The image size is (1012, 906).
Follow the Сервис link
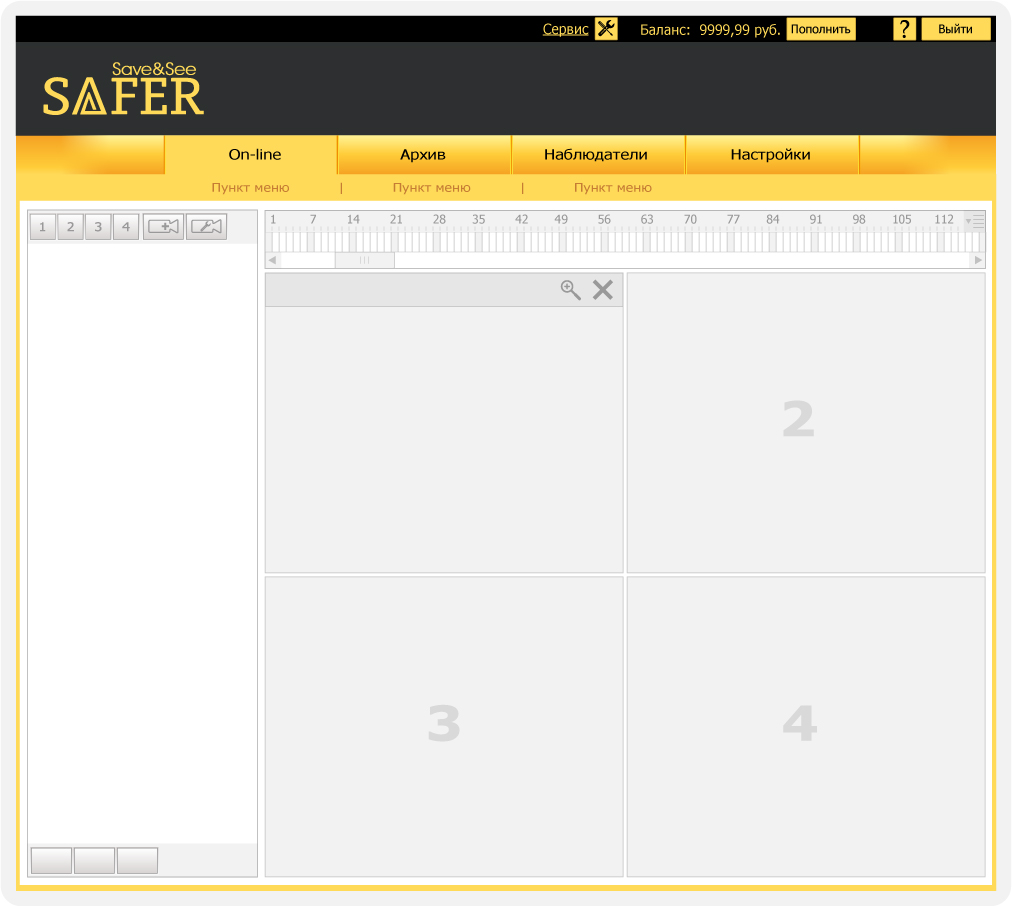point(565,29)
